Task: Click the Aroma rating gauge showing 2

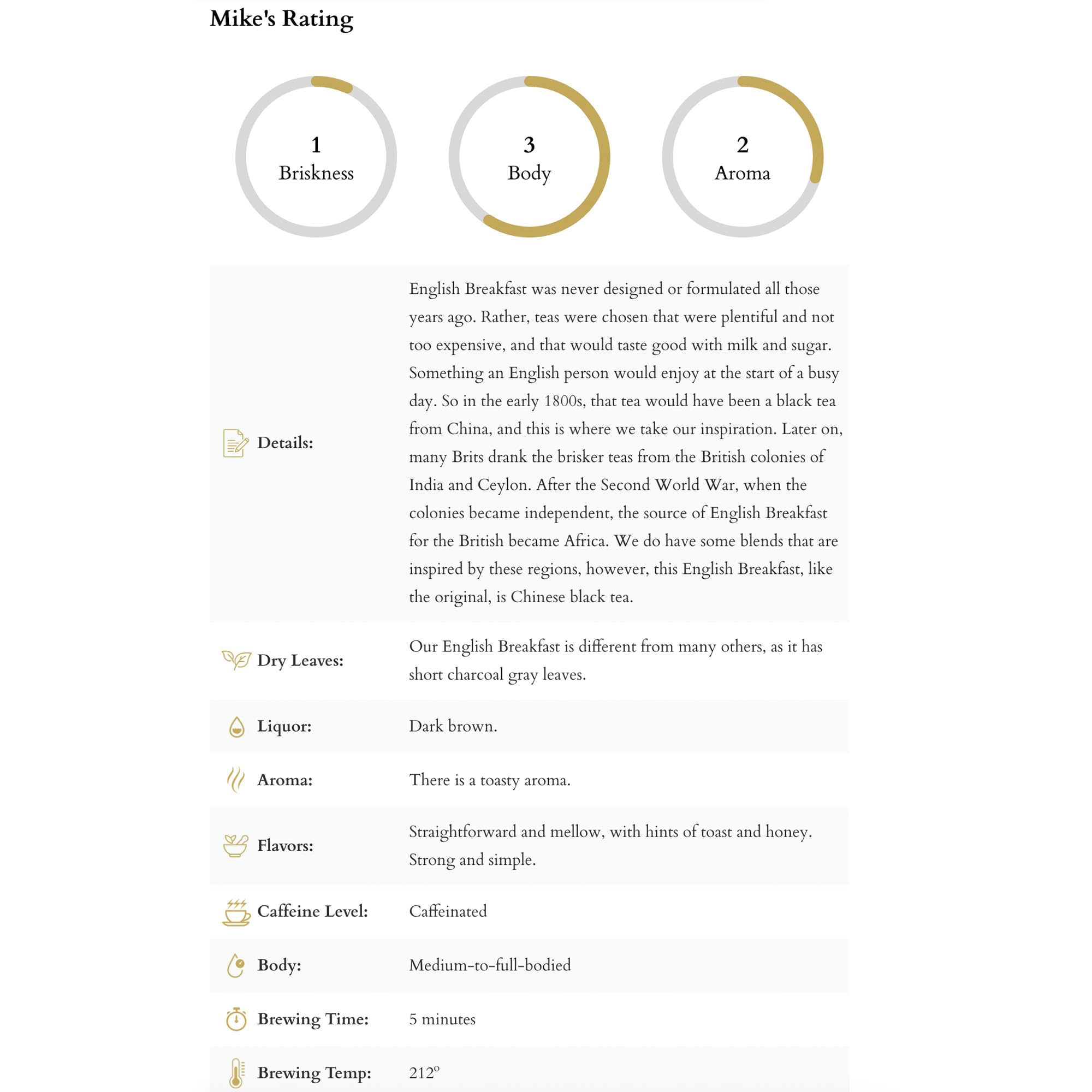Action: [742, 157]
